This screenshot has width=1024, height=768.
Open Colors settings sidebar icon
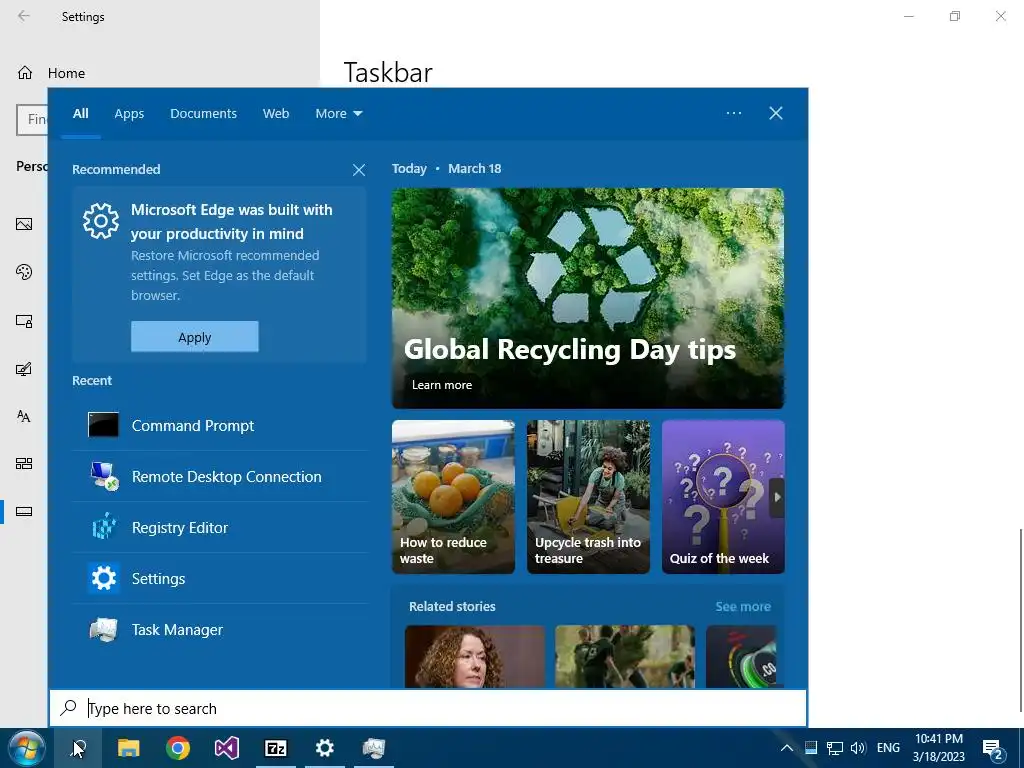click(x=24, y=272)
